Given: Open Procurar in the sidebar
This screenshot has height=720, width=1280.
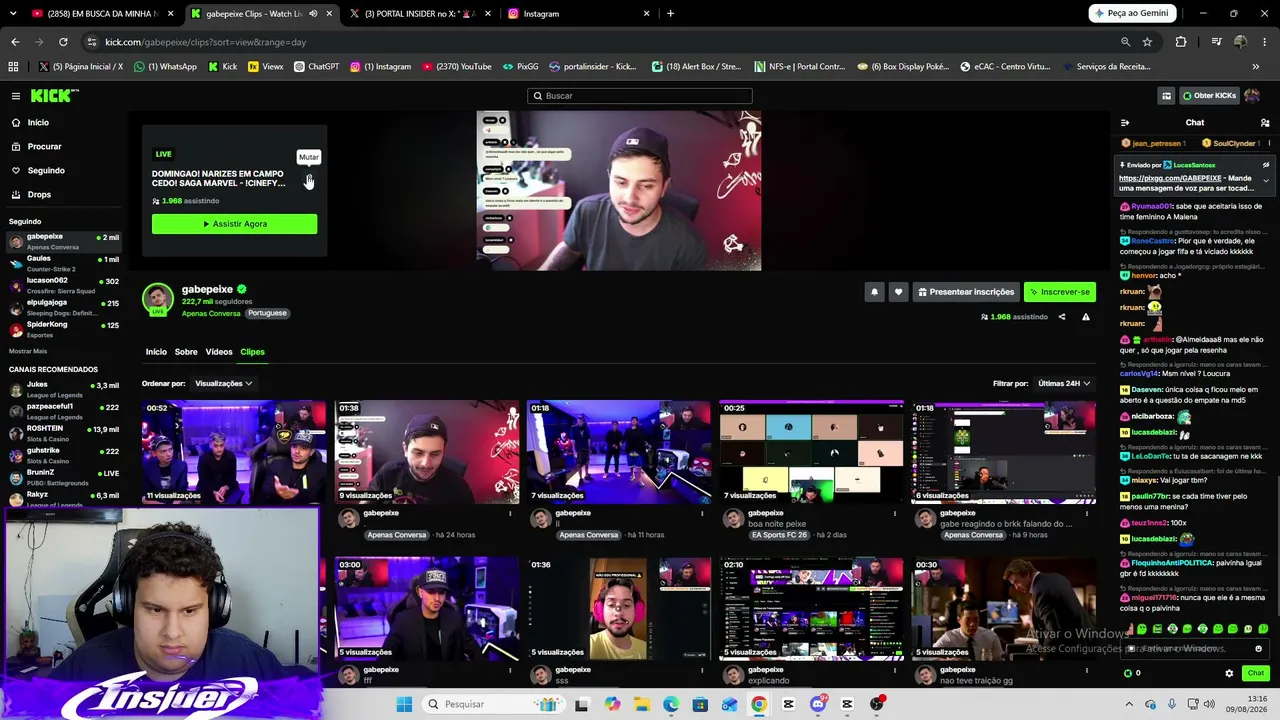Looking at the screenshot, I should pos(64,146).
